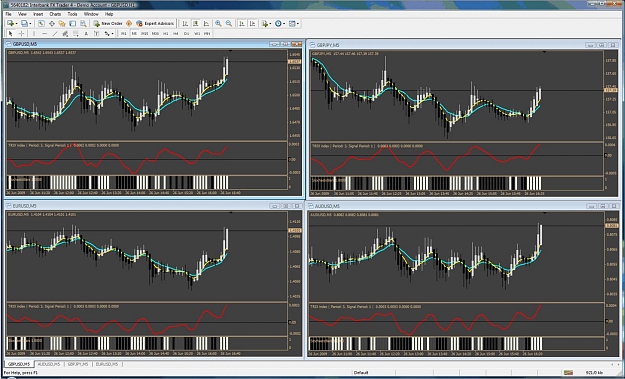
Task: Switch to candlestick chart display
Action: point(196,24)
